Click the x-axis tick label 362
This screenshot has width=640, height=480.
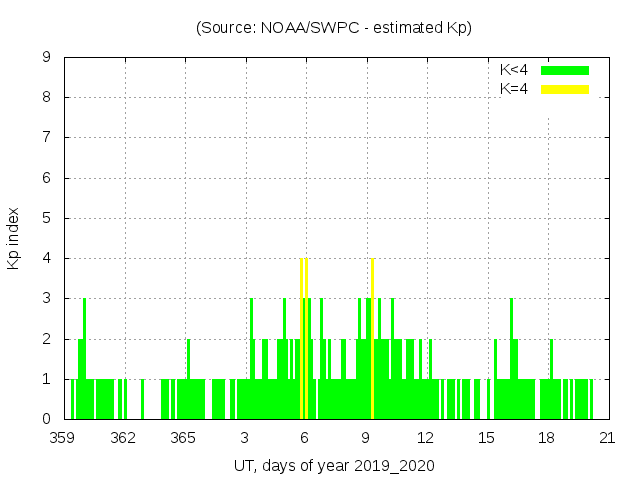(123, 438)
